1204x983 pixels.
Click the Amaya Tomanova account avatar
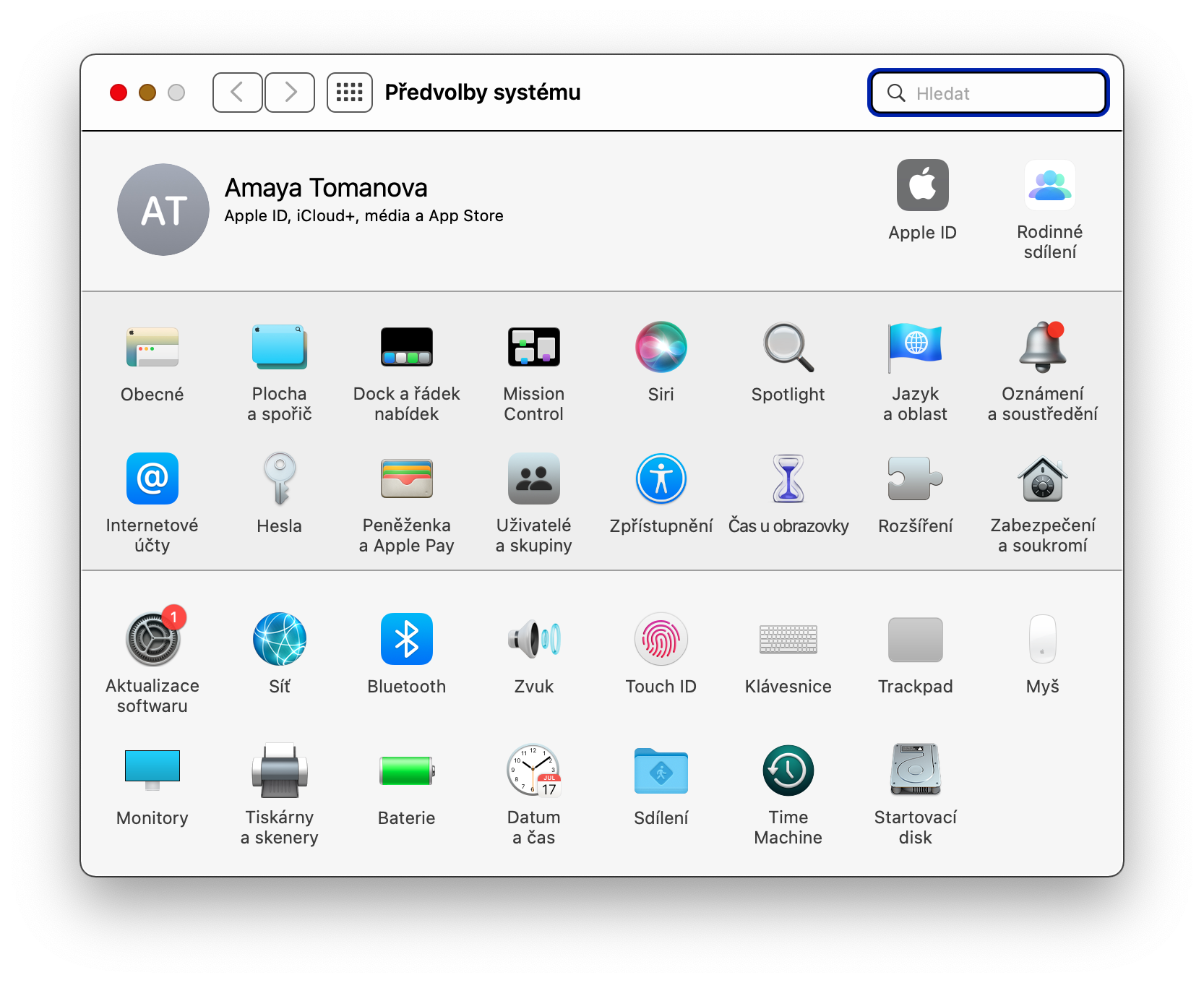pyautogui.click(x=163, y=210)
